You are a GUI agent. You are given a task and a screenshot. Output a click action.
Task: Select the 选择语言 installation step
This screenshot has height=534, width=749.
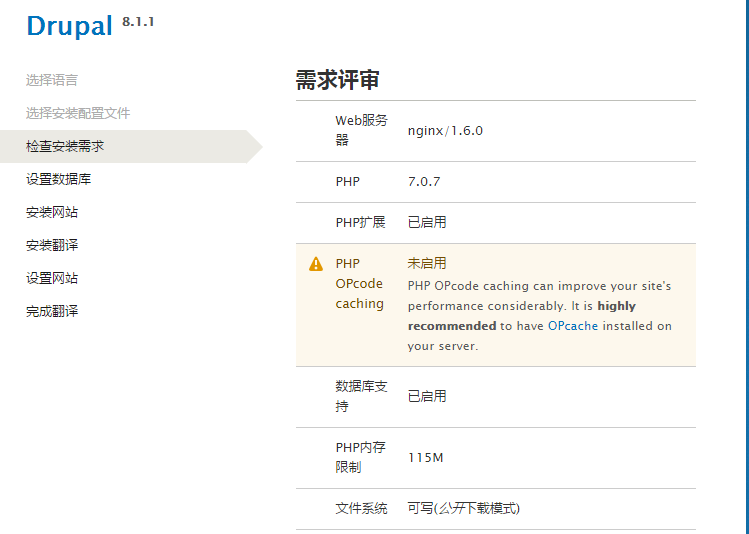click(x=52, y=80)
